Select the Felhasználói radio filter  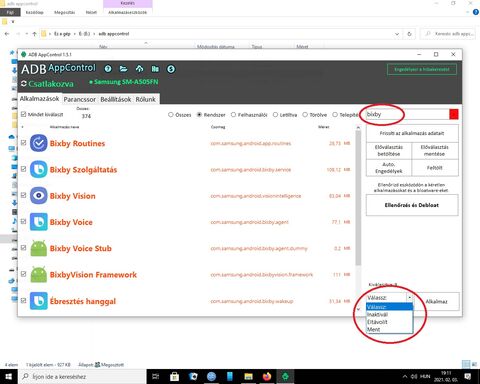(x=233, y=115)
